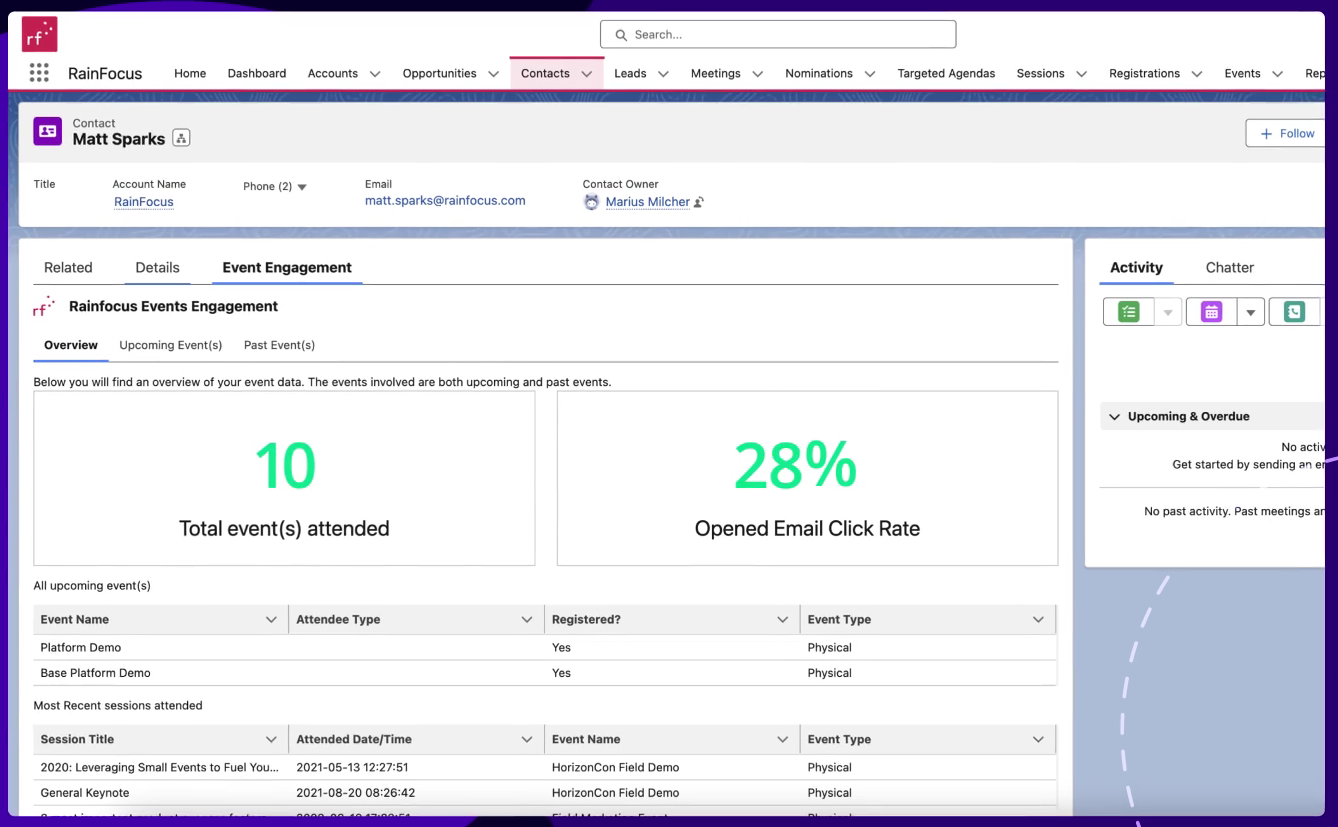Click the Opened Email Click Rate card
This screenshot has width=1338, height=827.
click(x=807, y=478)
